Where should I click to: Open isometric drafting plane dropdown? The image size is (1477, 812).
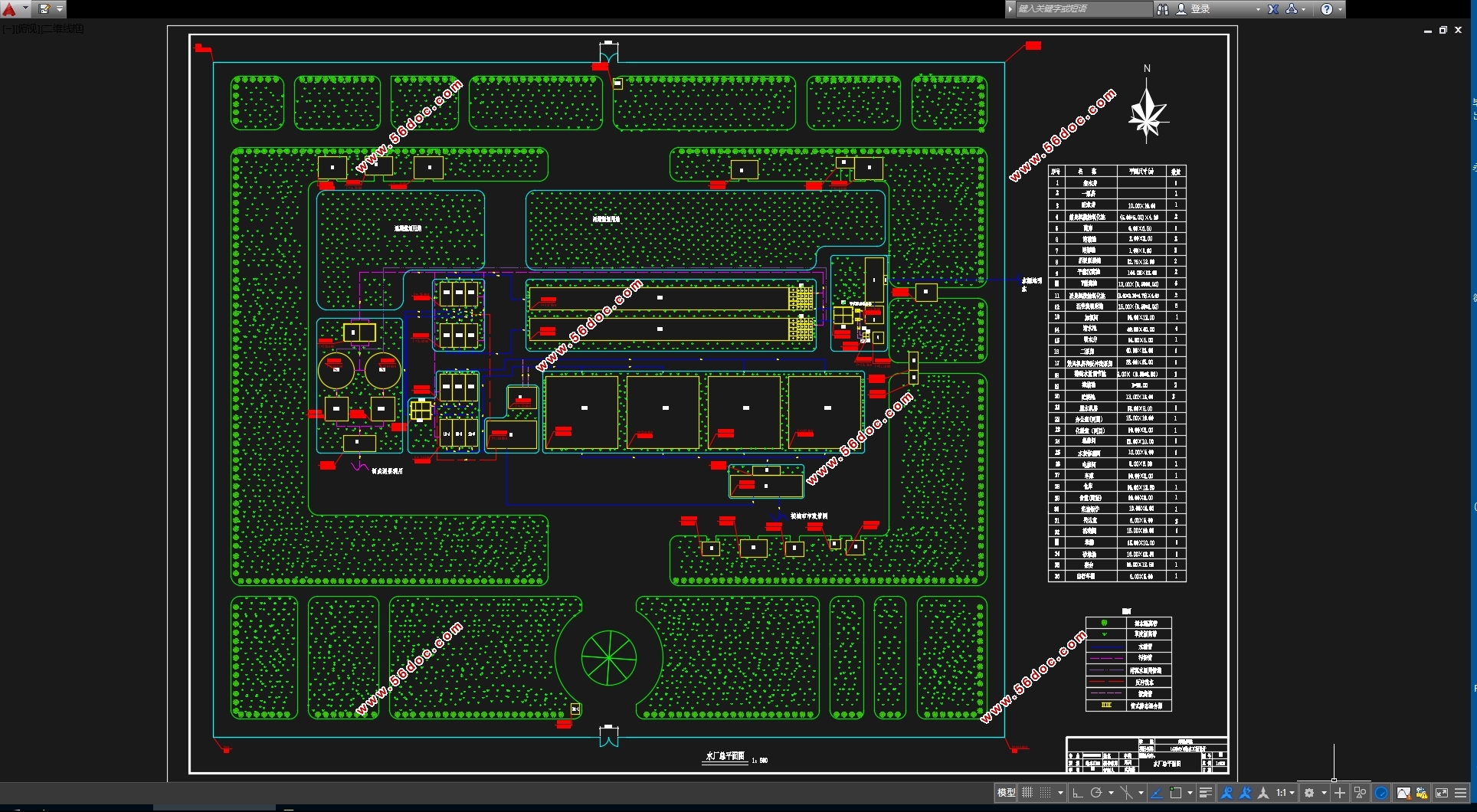[1141, 793]
